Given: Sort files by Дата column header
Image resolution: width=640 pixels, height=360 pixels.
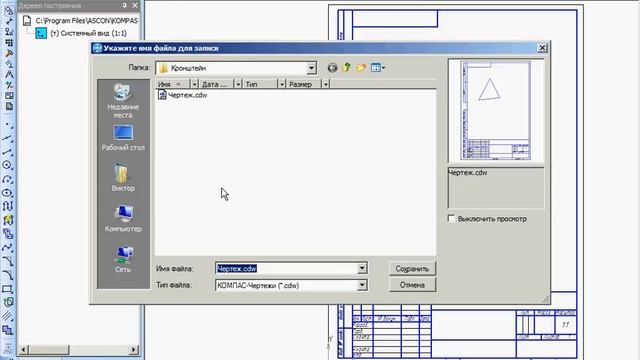Looking at the screenshot, I should (x=216, y=84).
